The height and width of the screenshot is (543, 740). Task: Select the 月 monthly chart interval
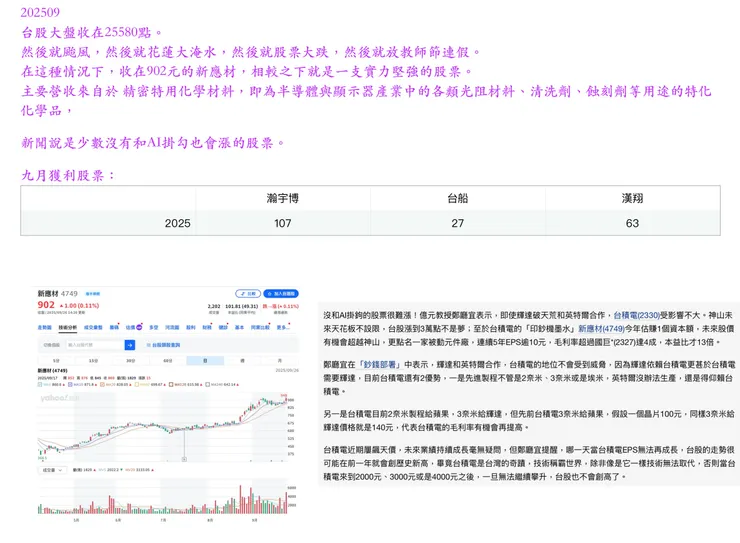point(279,360)
